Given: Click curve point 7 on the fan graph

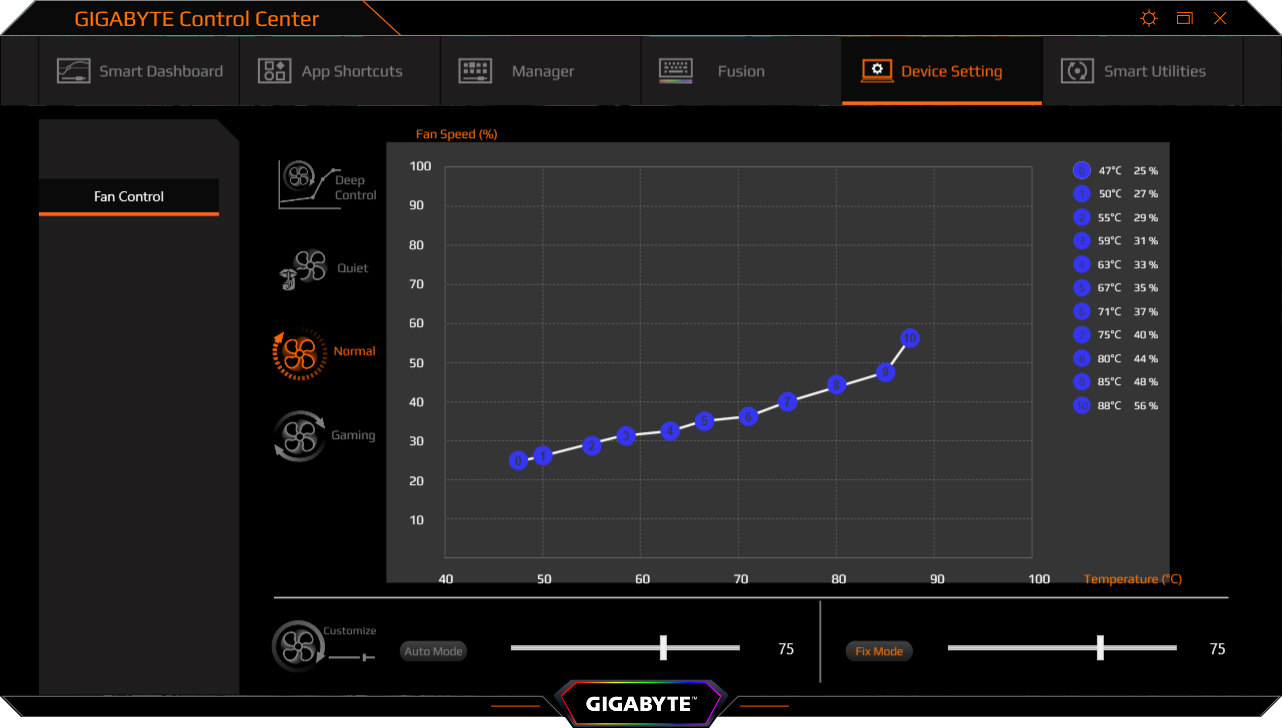Looking at the screenshot, I should click(787, 402).
